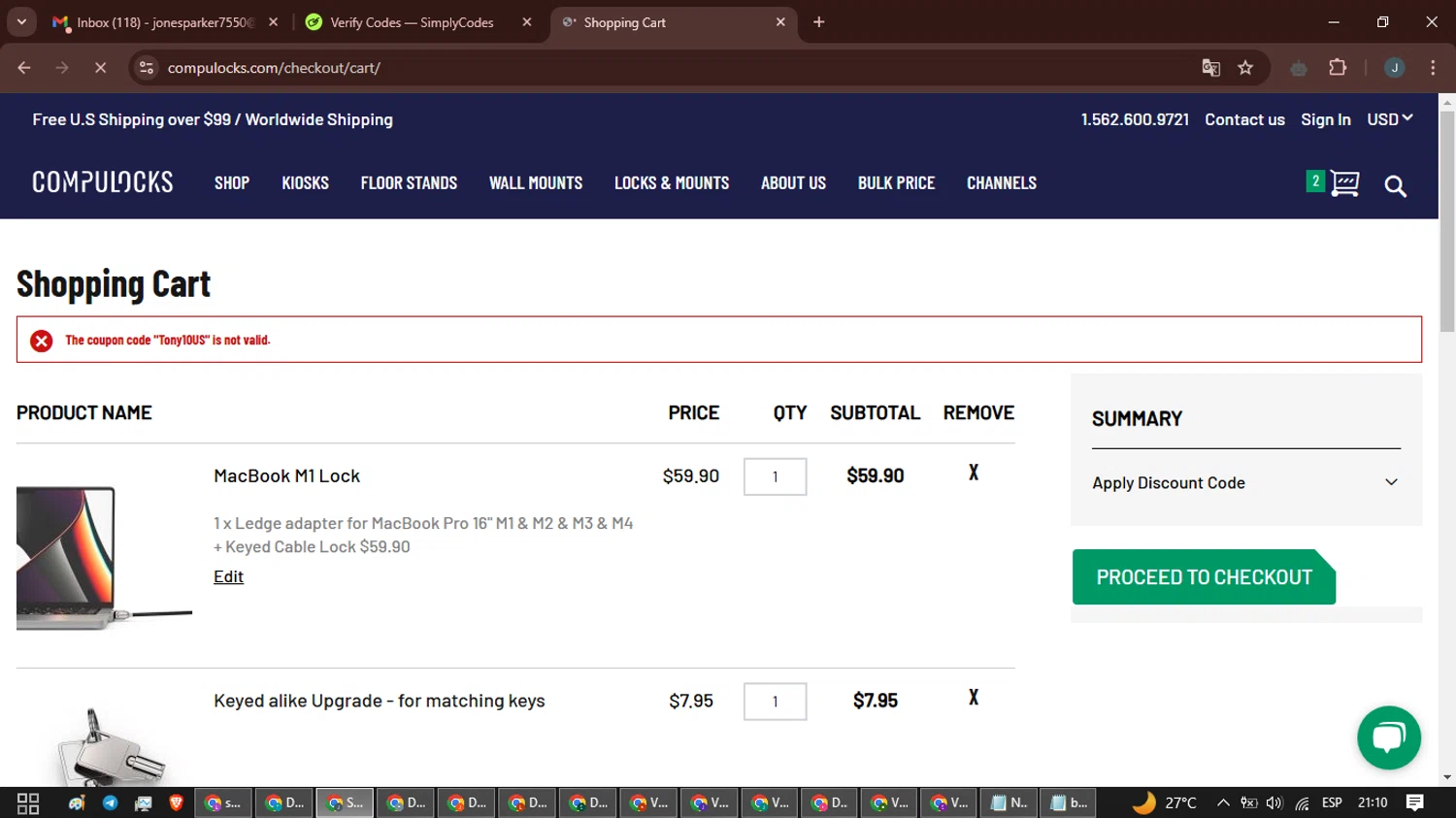Click the translate page icon
This screenshot has height=818, width=1456.
1210,68
